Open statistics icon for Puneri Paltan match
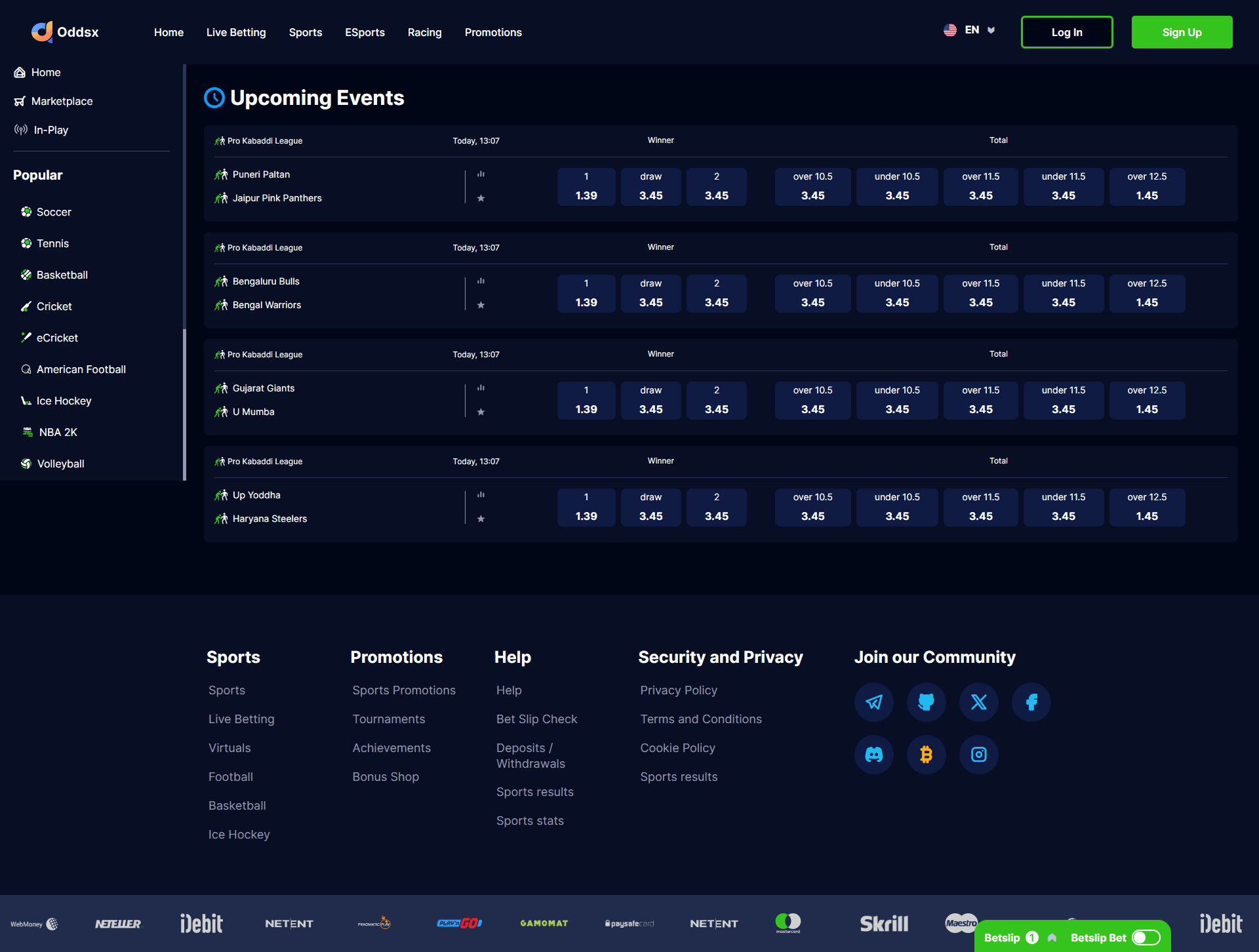This screenshot has height=952, width=1259. click(481, 174)
